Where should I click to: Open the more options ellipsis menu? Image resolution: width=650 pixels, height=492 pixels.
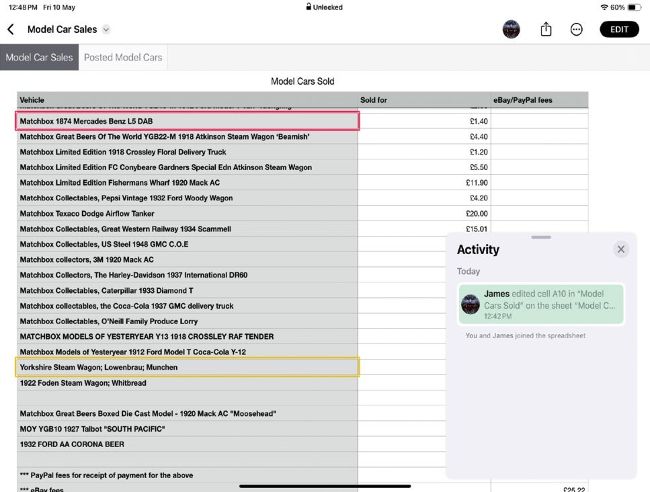pyautogui.click(x=576, y=29)
